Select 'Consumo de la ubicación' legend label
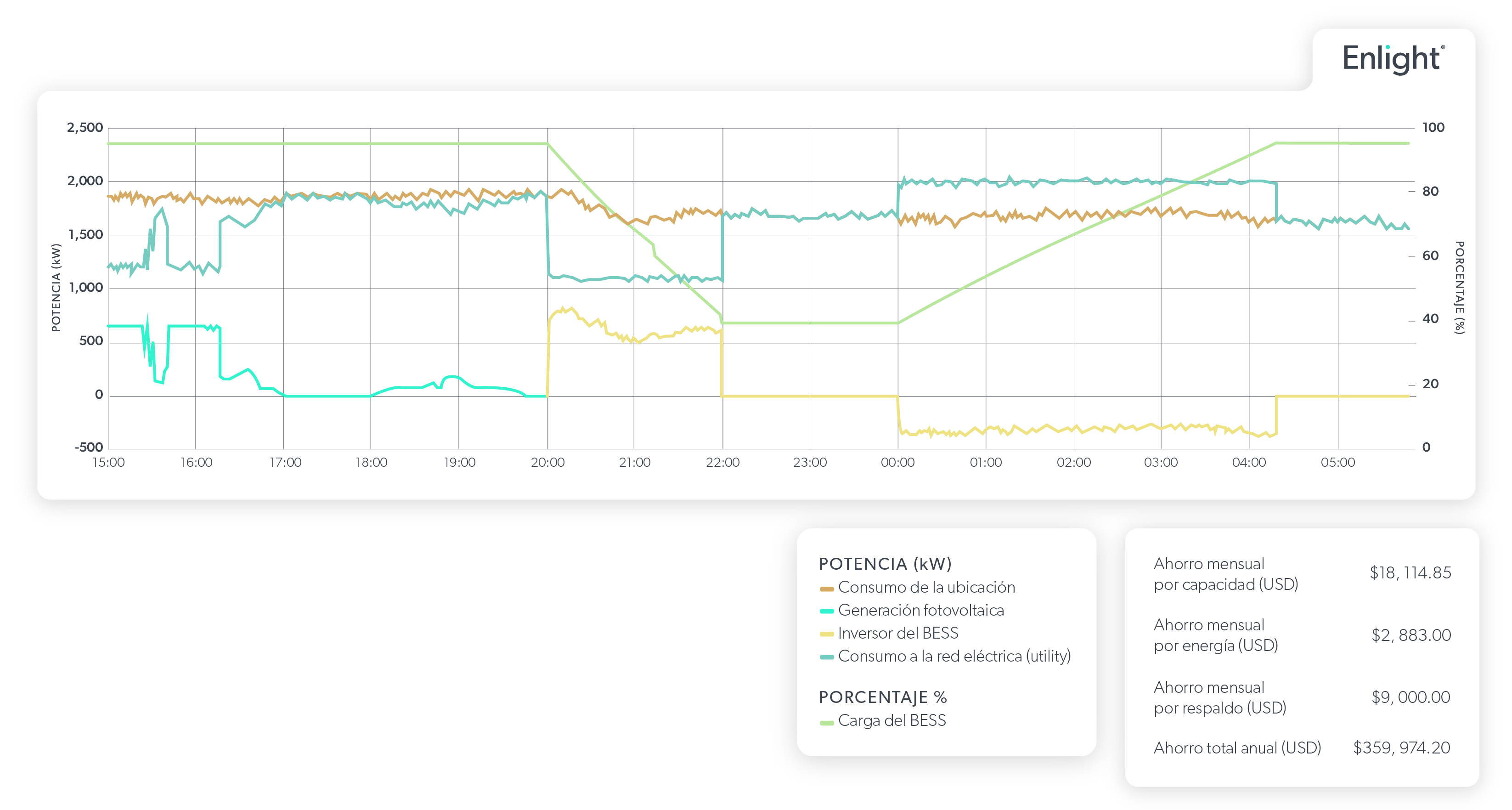Image resolution: width=1512 pixels, height=810 pixels. [x=926, y=588]
